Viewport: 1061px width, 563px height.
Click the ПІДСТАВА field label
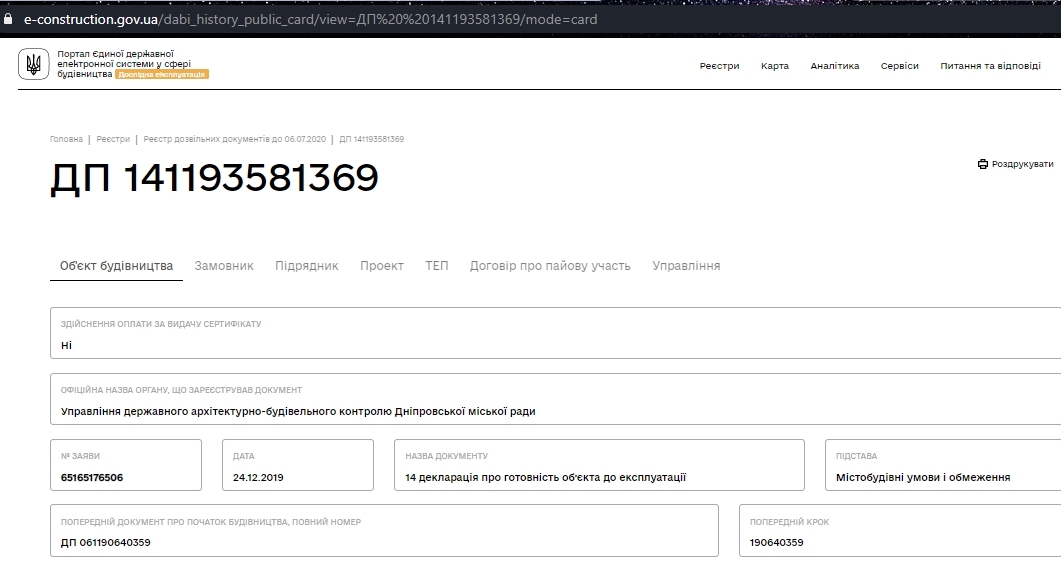[x=856, y=456]
